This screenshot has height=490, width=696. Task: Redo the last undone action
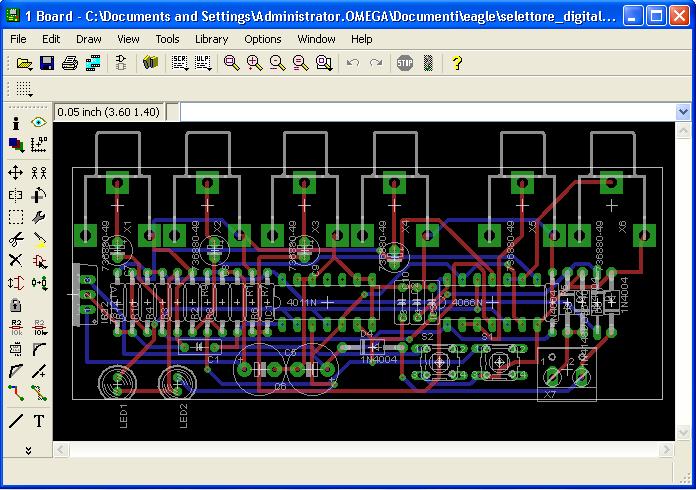pyautogui.click(x=376, y=63)
